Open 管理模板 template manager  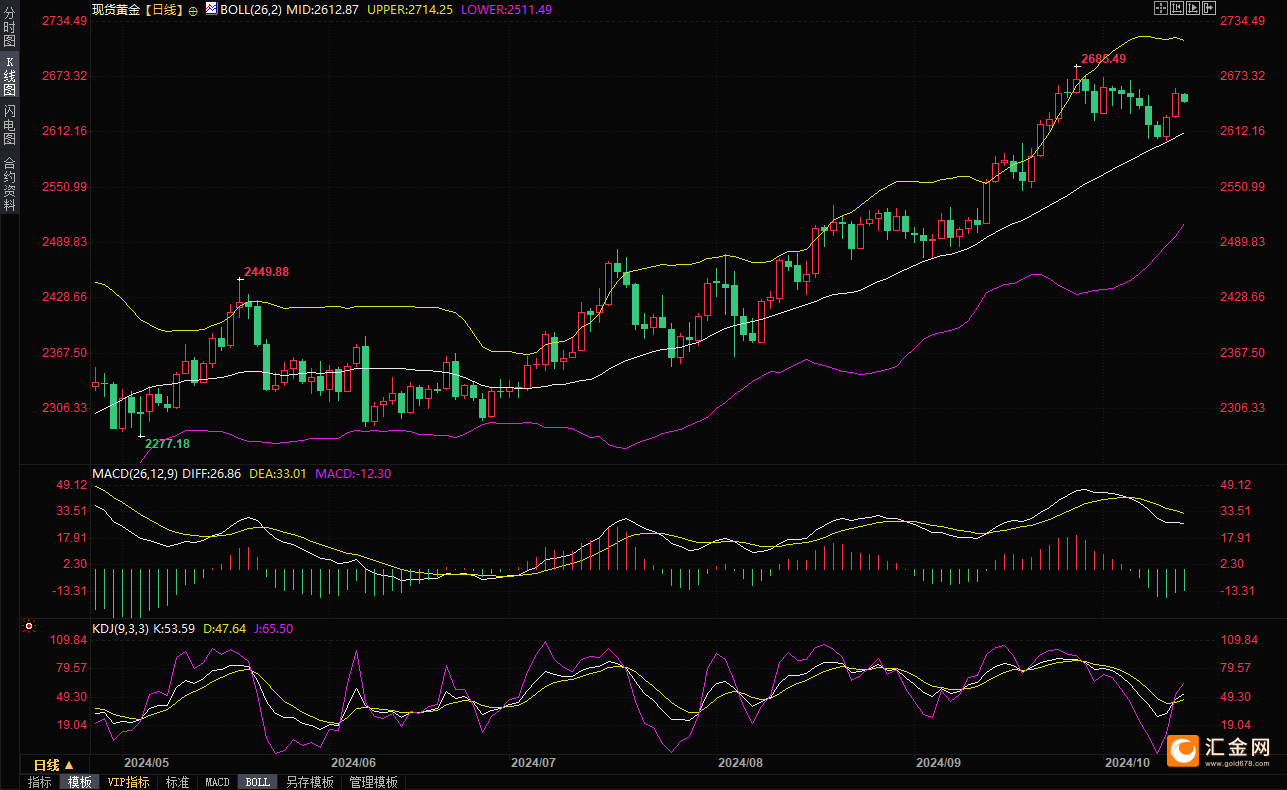(373, 782)
